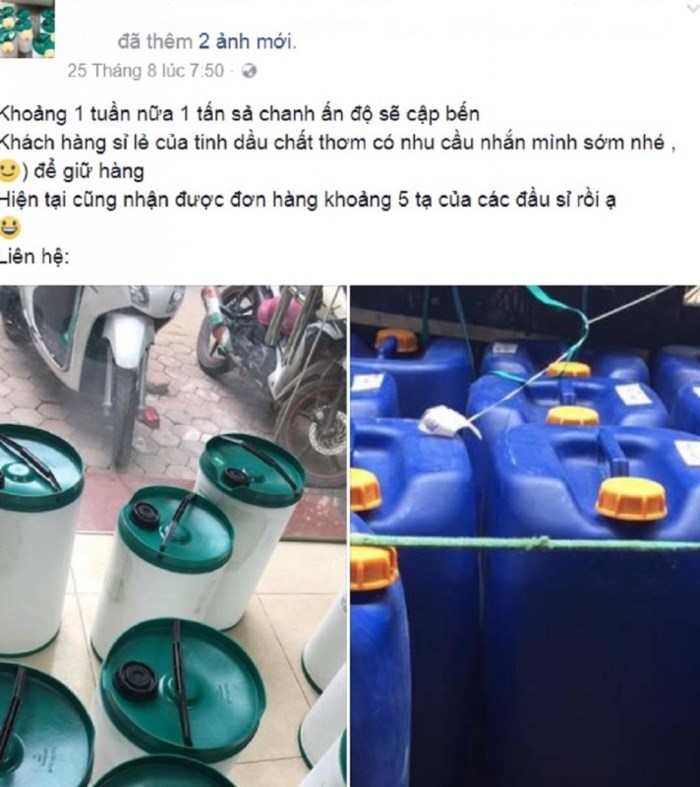The height and width of the screenshot is (787, 700).
Task: Click the globe public privacy icon
Action: pyautogui.click(x=249, y=71)
